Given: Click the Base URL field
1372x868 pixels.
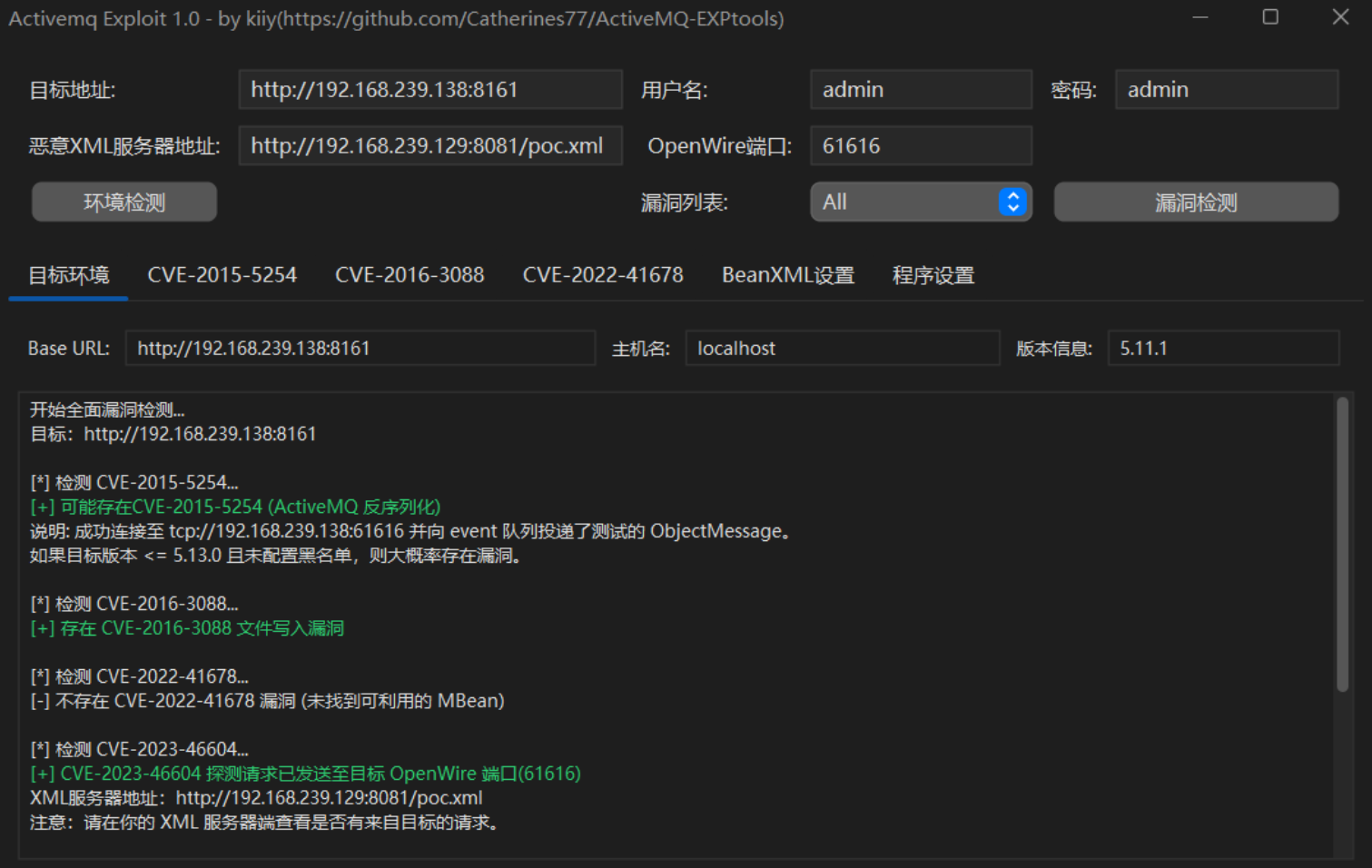Looking at the screenshot, I should click(360, 349).
